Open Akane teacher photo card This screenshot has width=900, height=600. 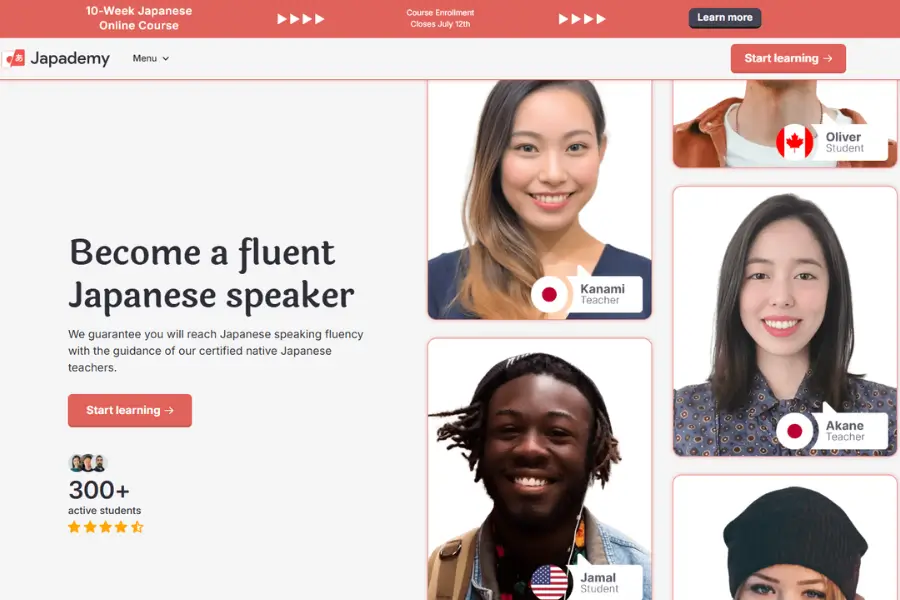(785, 321)
